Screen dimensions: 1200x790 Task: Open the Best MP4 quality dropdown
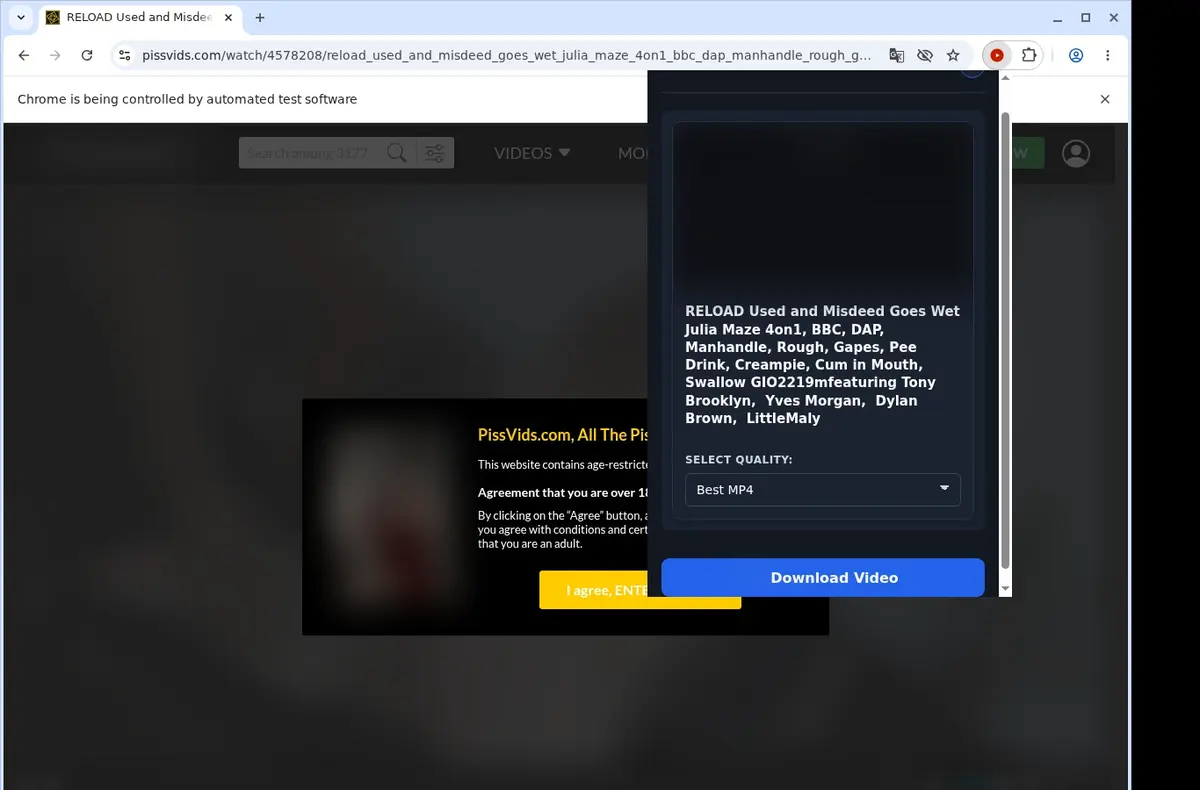click(823, 490)
